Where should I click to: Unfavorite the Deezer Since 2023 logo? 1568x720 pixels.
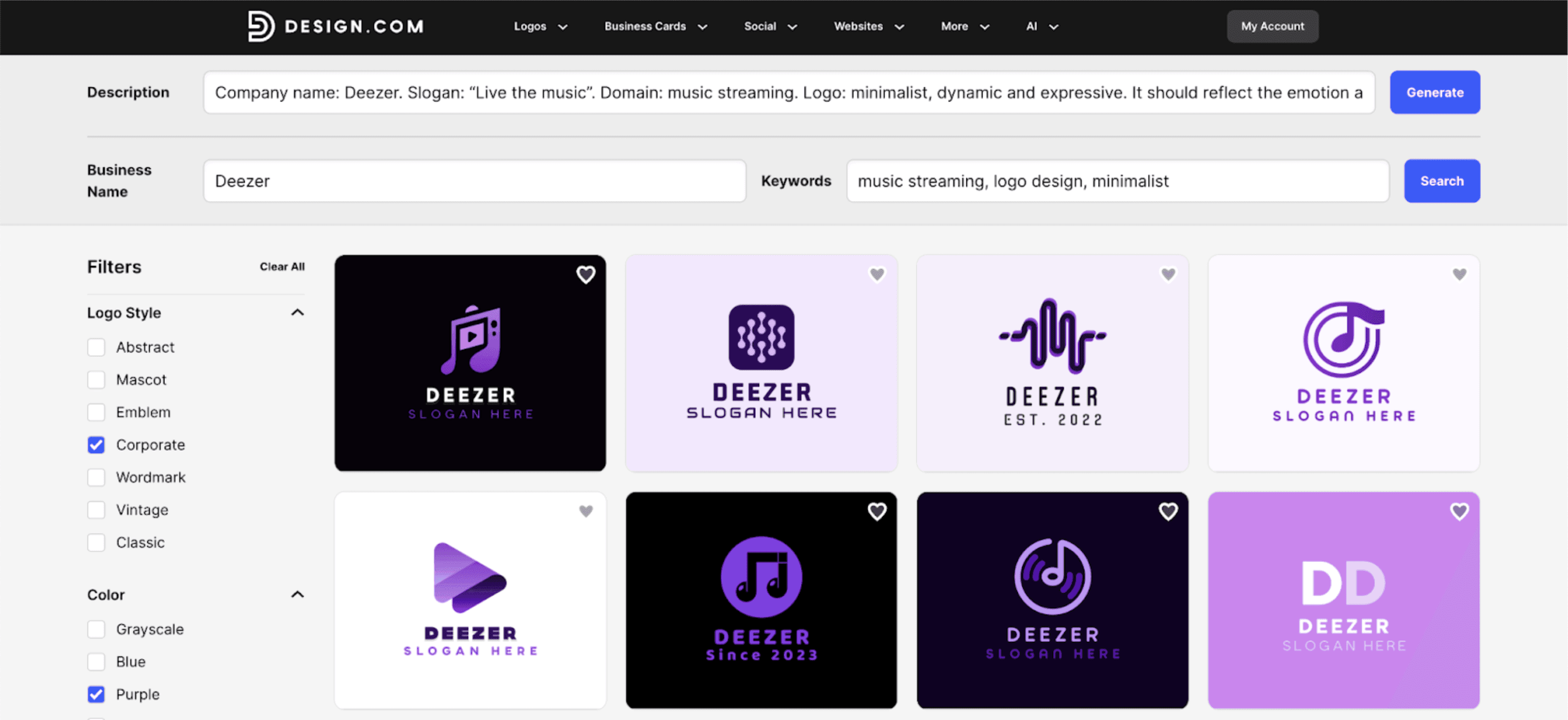point(877,512)
